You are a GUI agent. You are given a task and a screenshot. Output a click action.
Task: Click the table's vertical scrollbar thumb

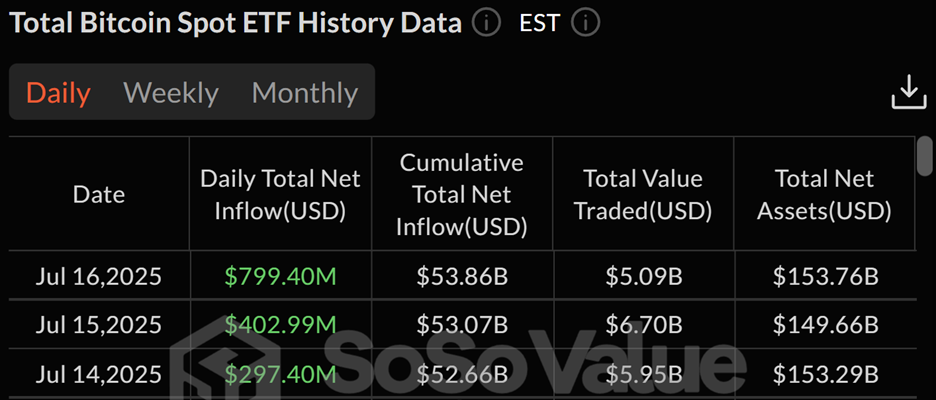925,155
